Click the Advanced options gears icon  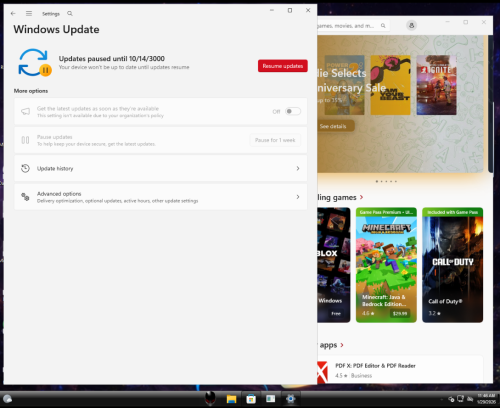click(25, 197)
